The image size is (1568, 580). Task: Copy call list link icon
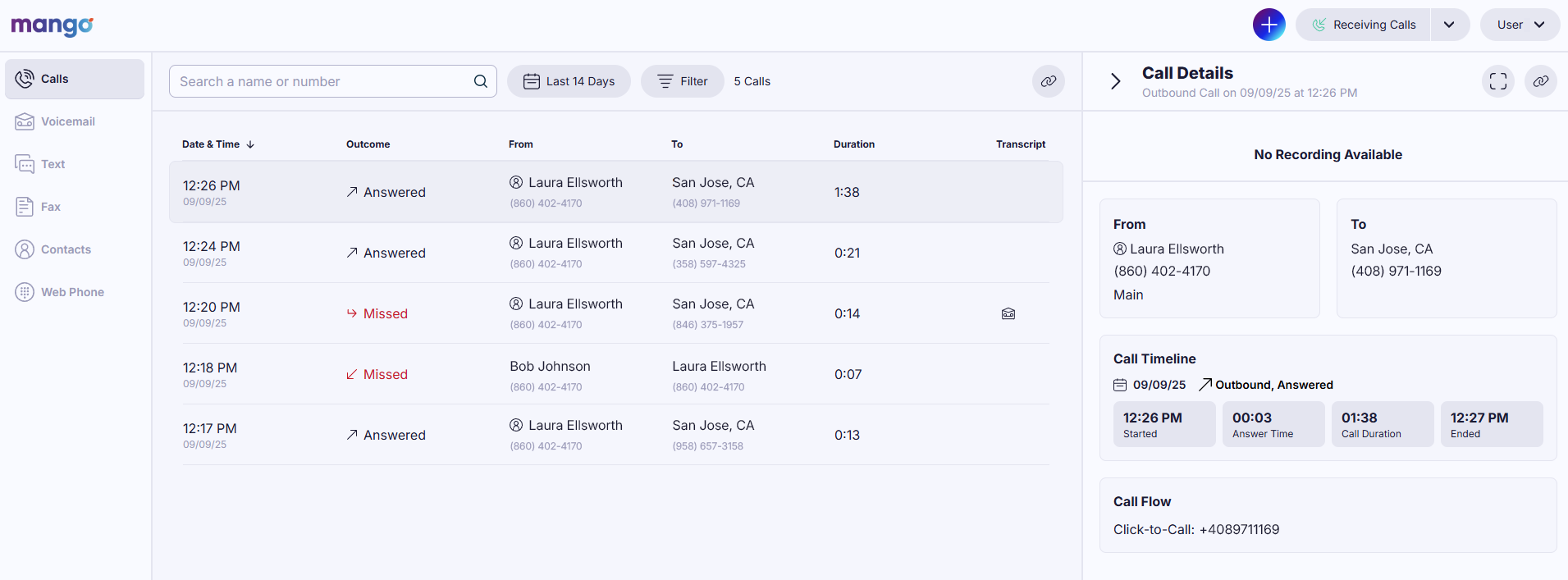point(1048,81)
